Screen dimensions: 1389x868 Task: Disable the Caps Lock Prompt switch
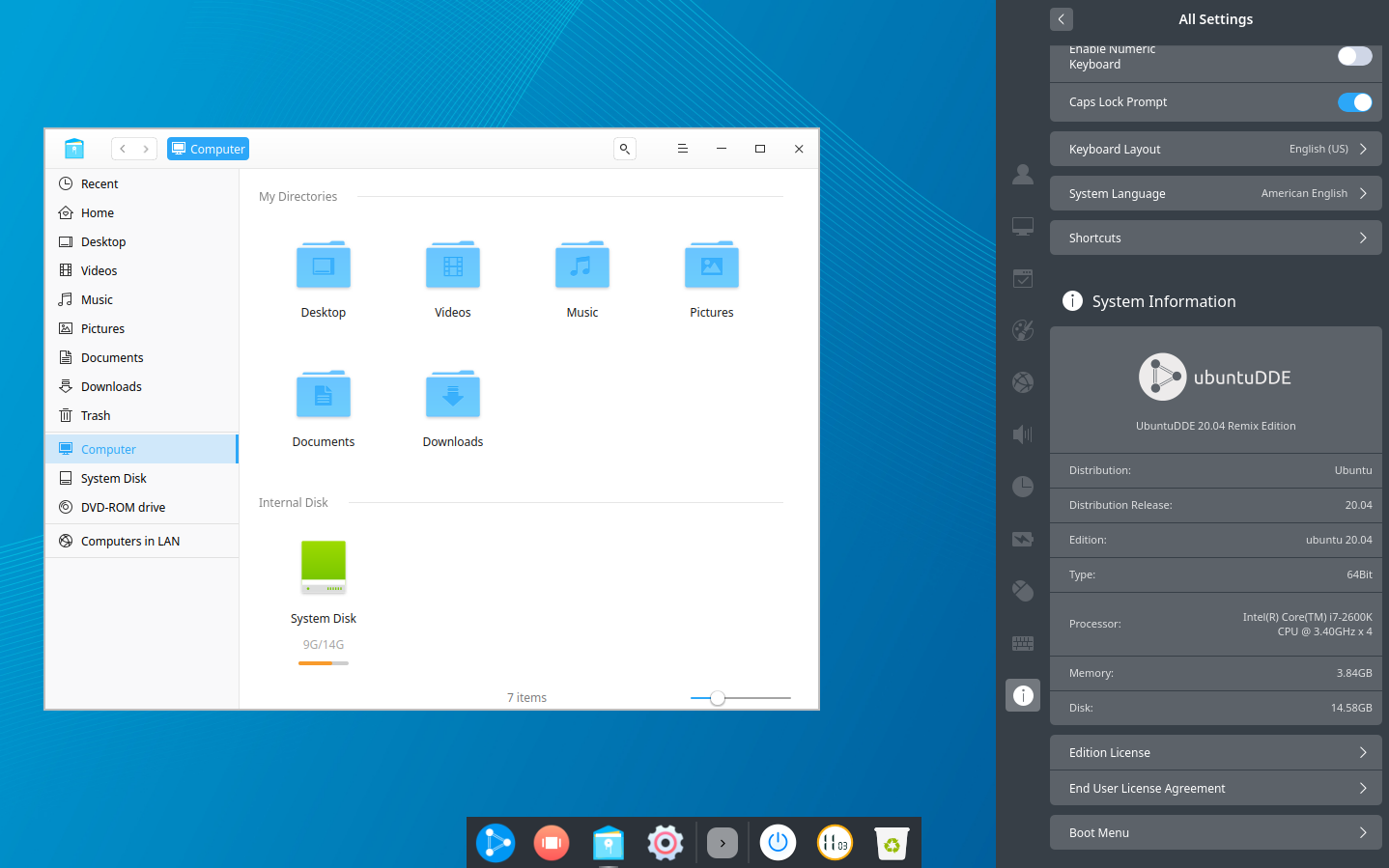pos(1355,101)
